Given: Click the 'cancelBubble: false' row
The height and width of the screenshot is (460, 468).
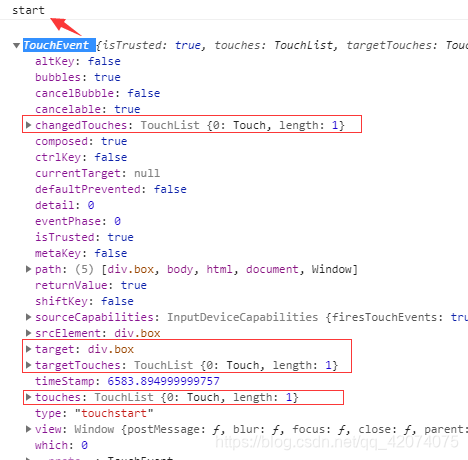Looking at the screenshot, I should (98, 93).
